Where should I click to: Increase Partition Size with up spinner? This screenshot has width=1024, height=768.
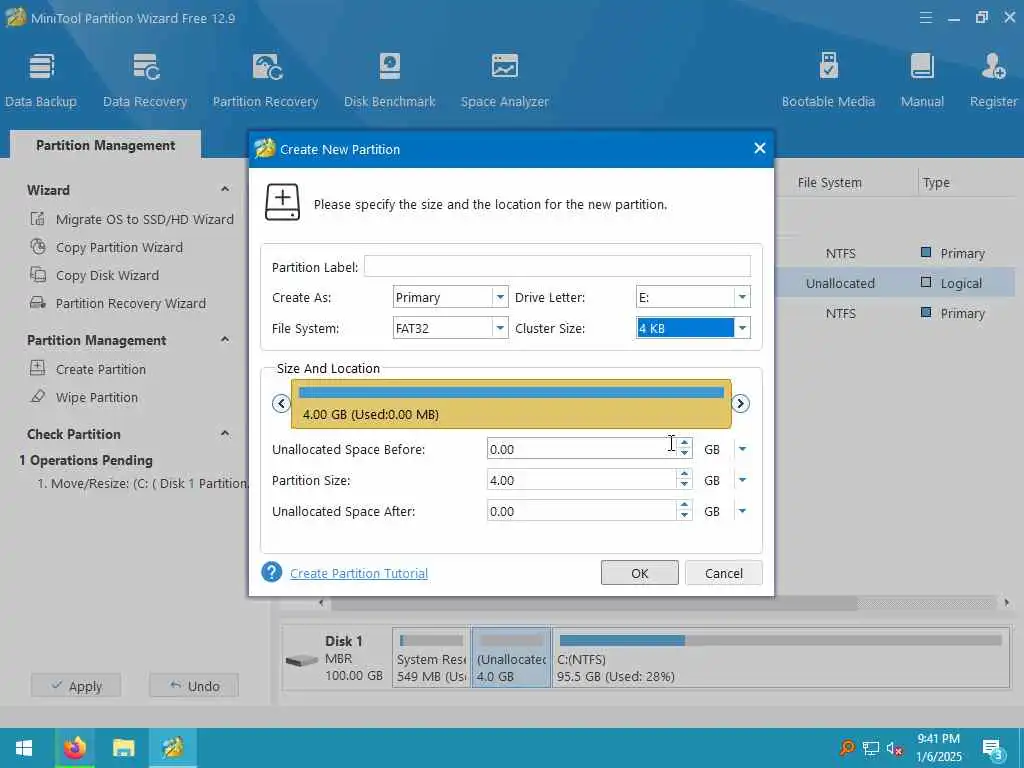684,475
